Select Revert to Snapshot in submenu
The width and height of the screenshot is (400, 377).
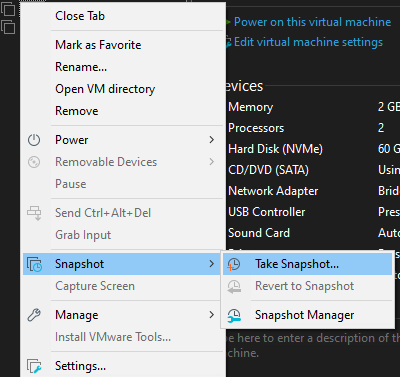(x=307, y=286)
